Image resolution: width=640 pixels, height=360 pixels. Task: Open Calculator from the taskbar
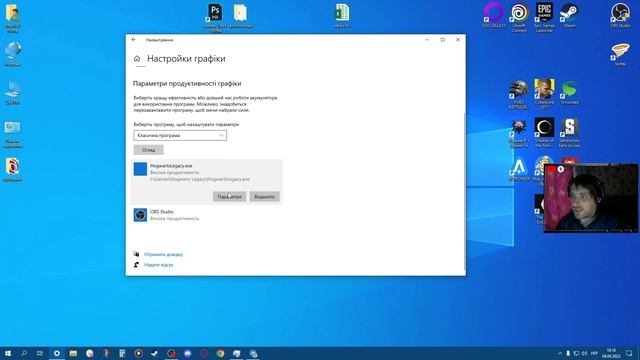pos(122,353)
